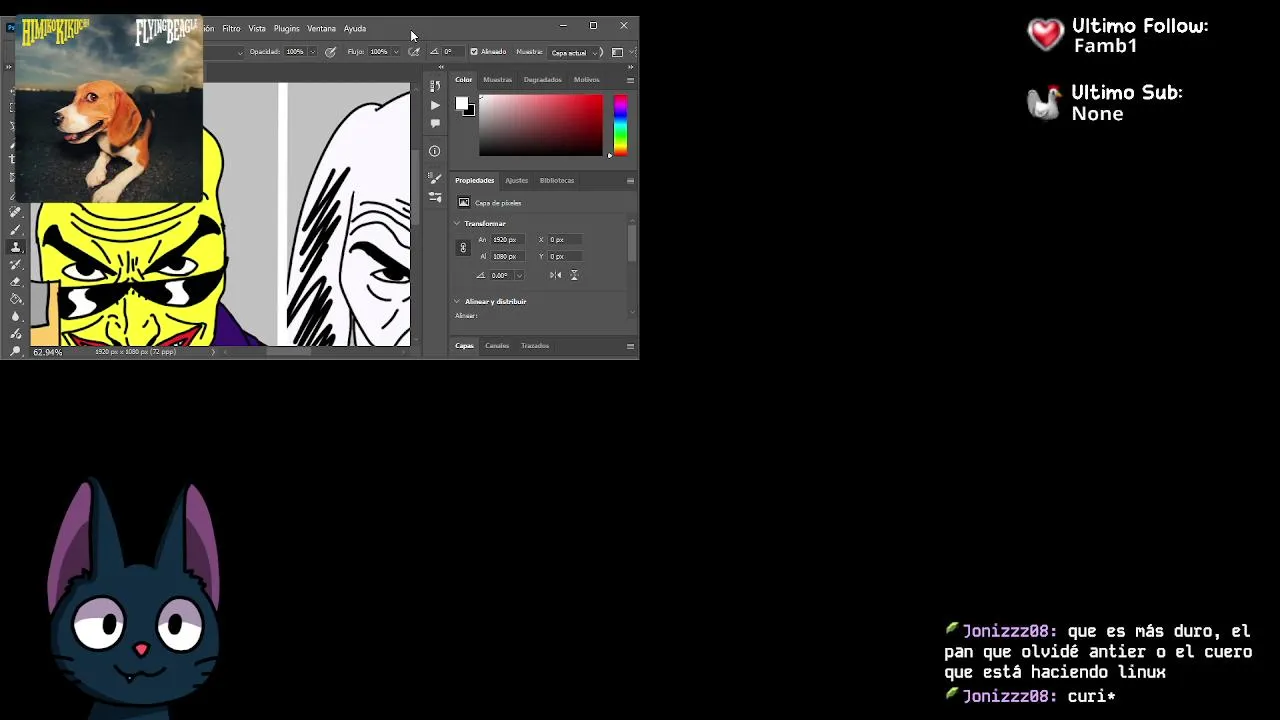Open Capas panel options menu icon
Viewport: 1280px width, 720px height.
tap(630, 346)
